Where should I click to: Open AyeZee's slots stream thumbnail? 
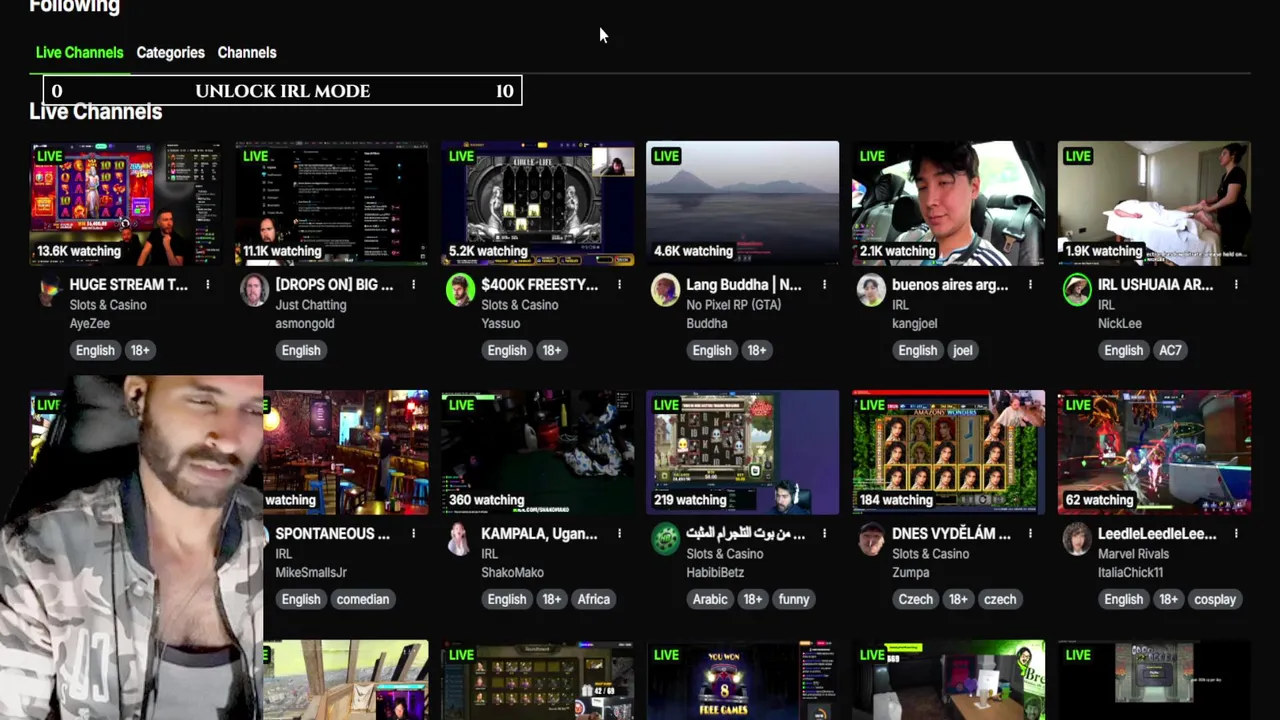(126, 203)
